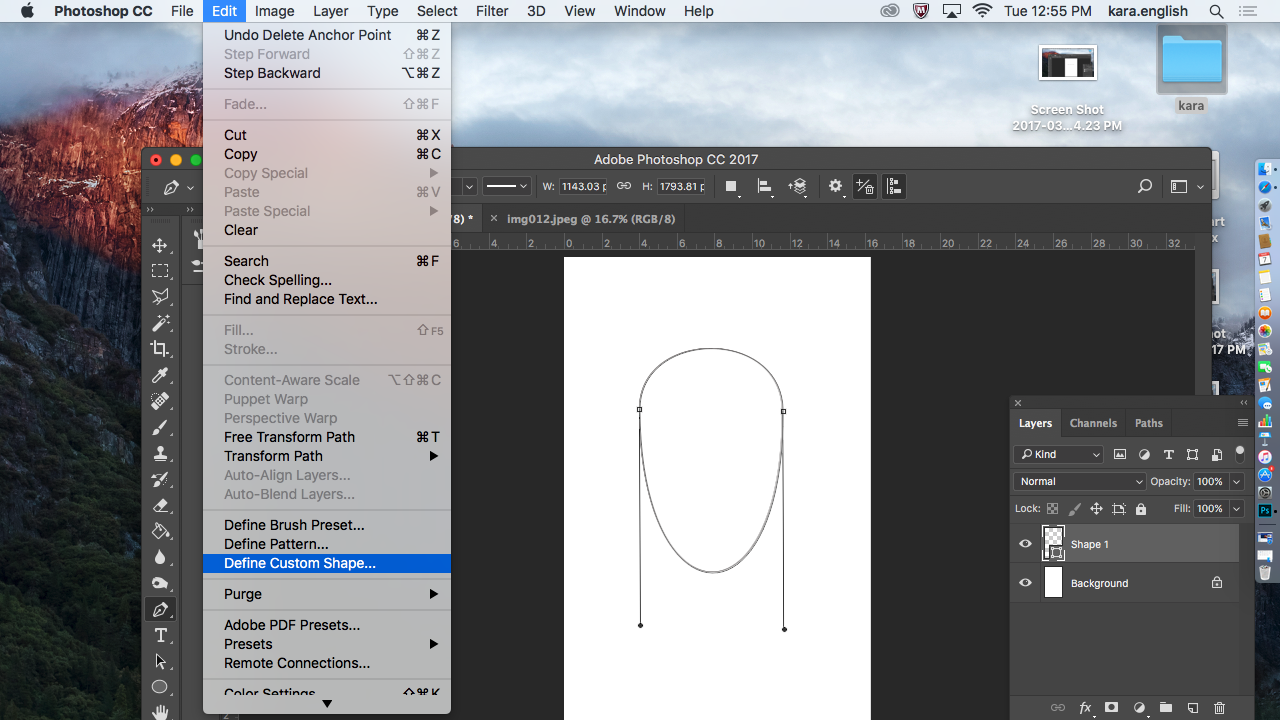Click the Add layer style fx button
The width and height of the screenshot is (1280, 720).
coord(1085,707)
